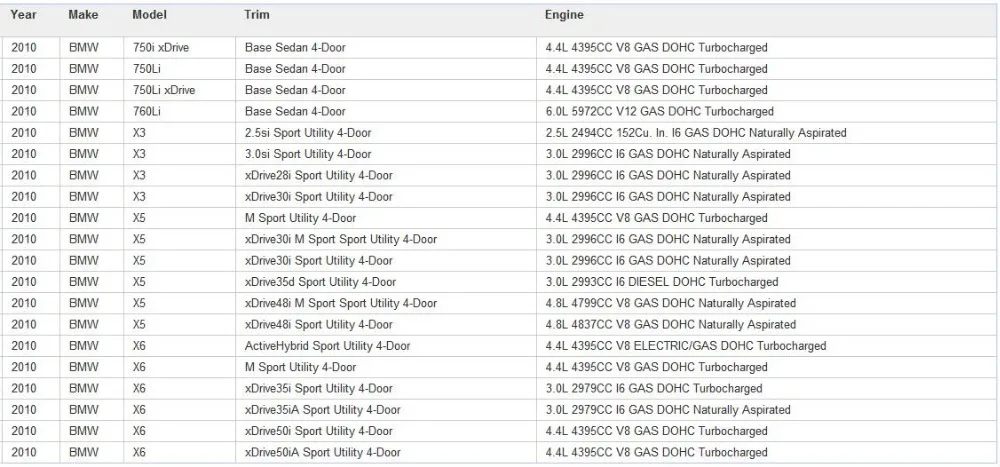
Task: Click the Year column header
Action: tap(23, 14)
